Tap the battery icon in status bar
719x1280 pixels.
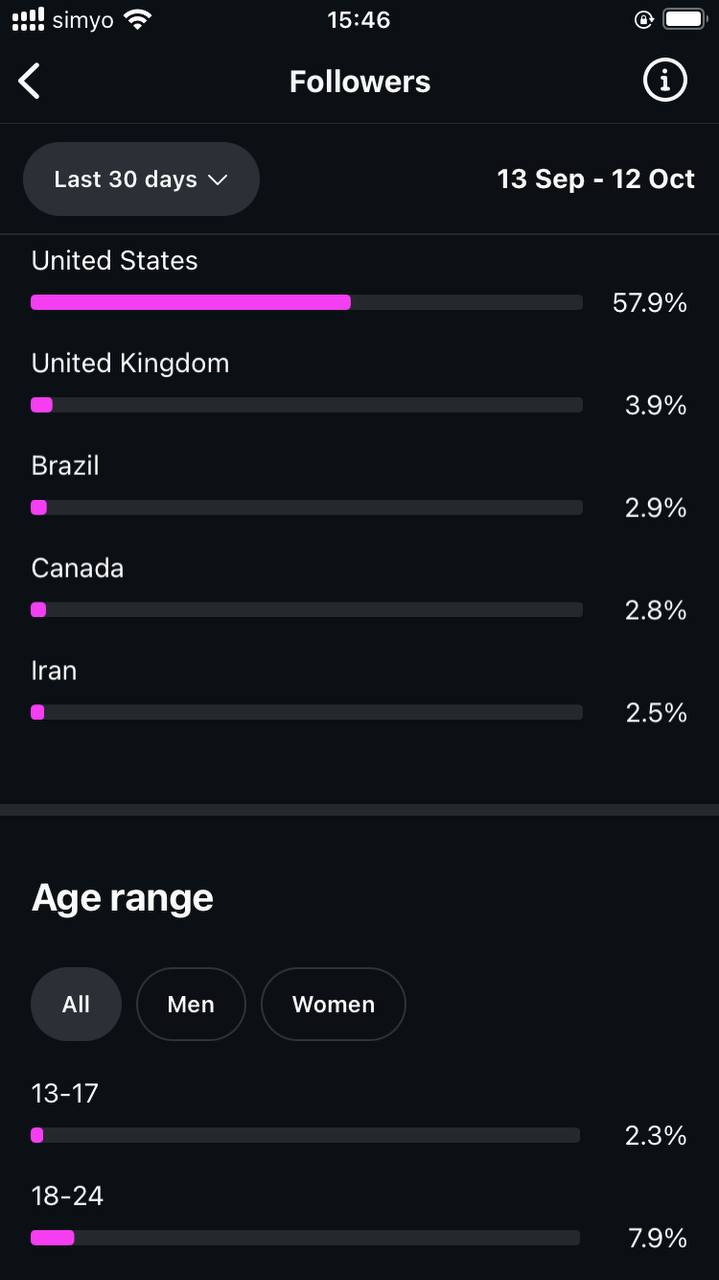coord(685,19)
